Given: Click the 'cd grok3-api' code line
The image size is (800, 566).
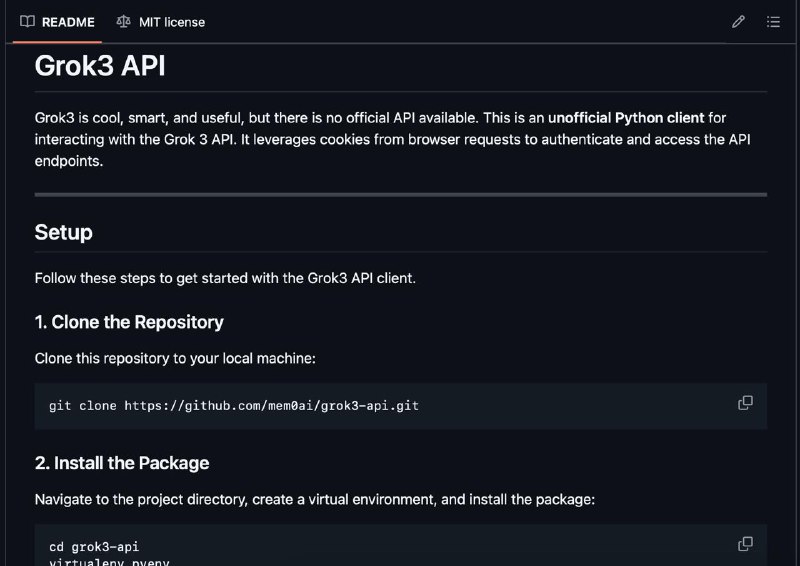Looking at the screenshot, I should [94, 547].
